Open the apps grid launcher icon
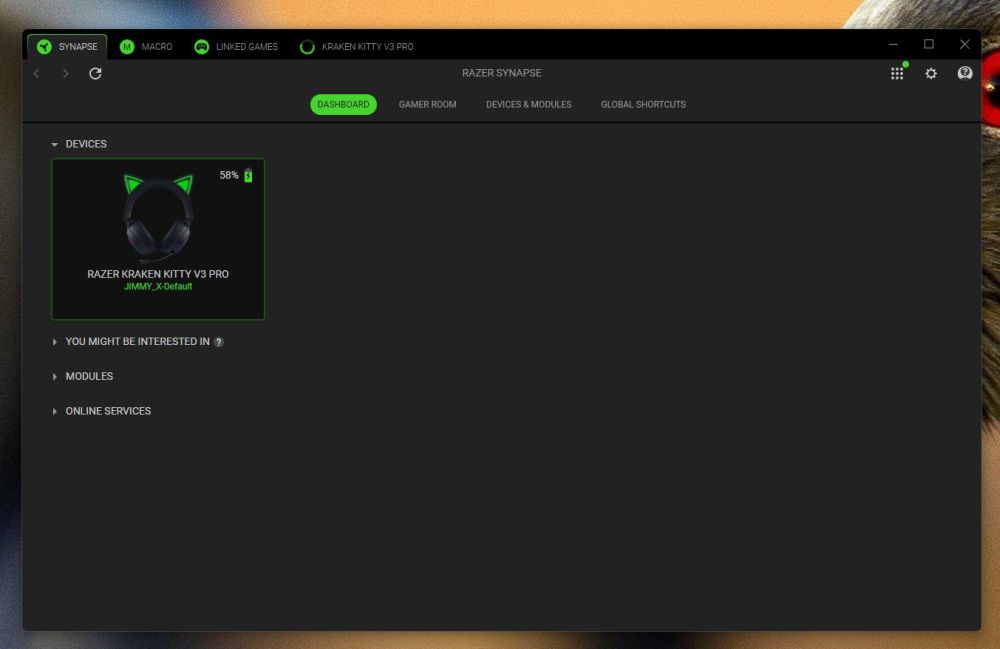The image size is (1000, 649). pyautogui.click(x=897, y=74)
